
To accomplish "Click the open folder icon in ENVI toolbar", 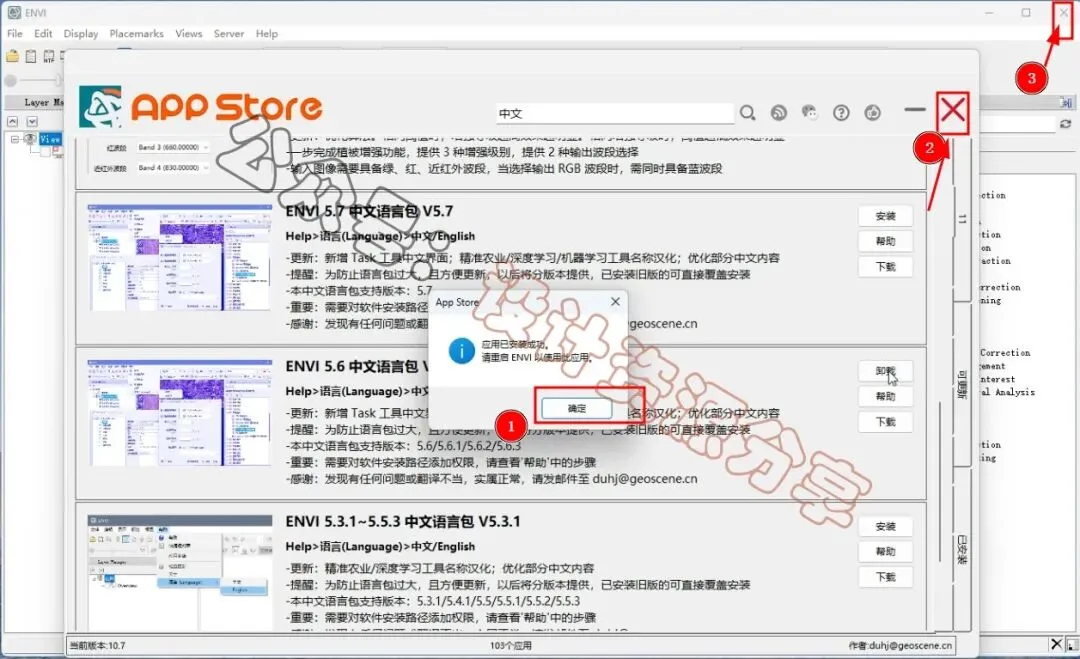I will click(x=12, y=56).
